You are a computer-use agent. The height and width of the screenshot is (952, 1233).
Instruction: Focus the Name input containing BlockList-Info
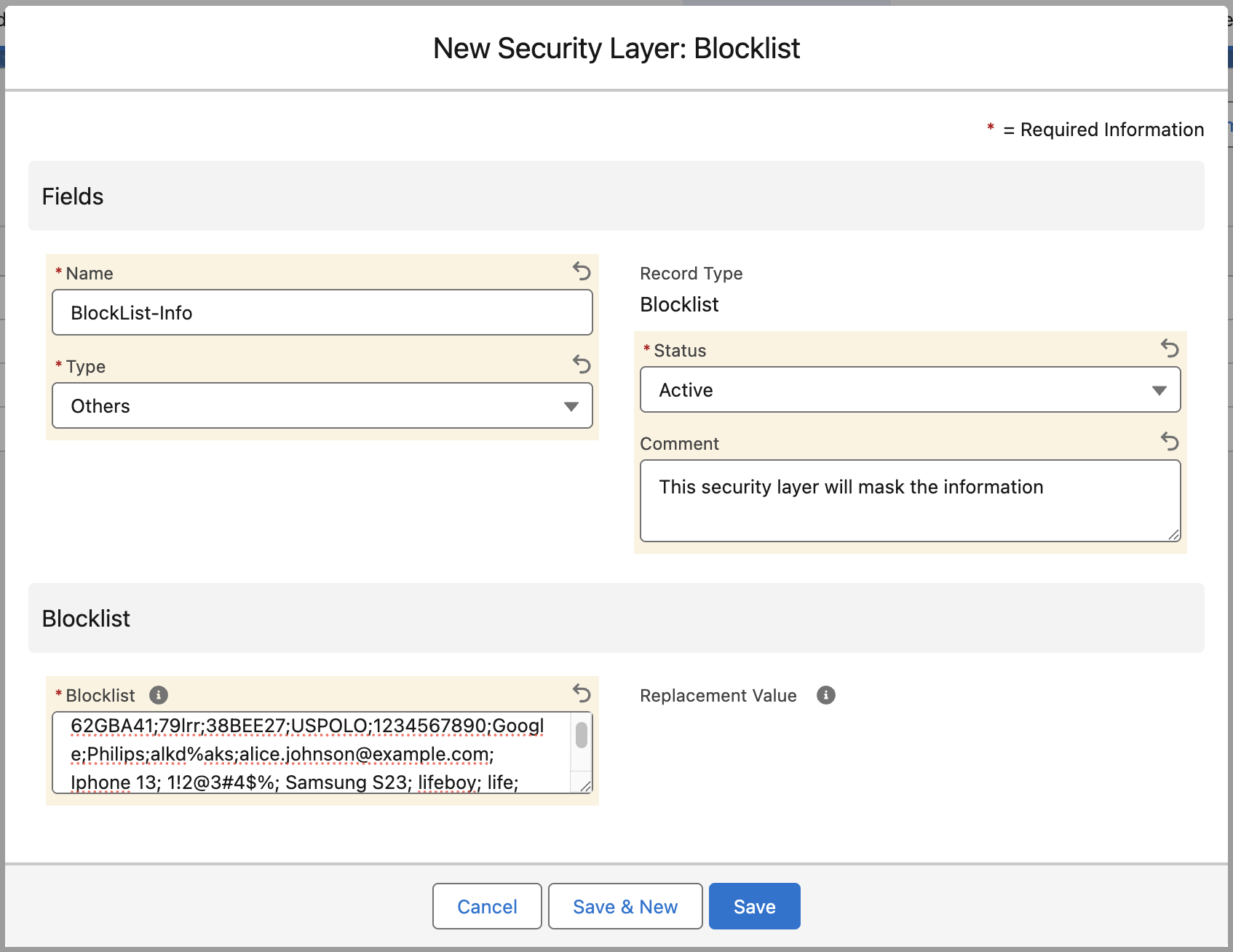coord(322,313)
